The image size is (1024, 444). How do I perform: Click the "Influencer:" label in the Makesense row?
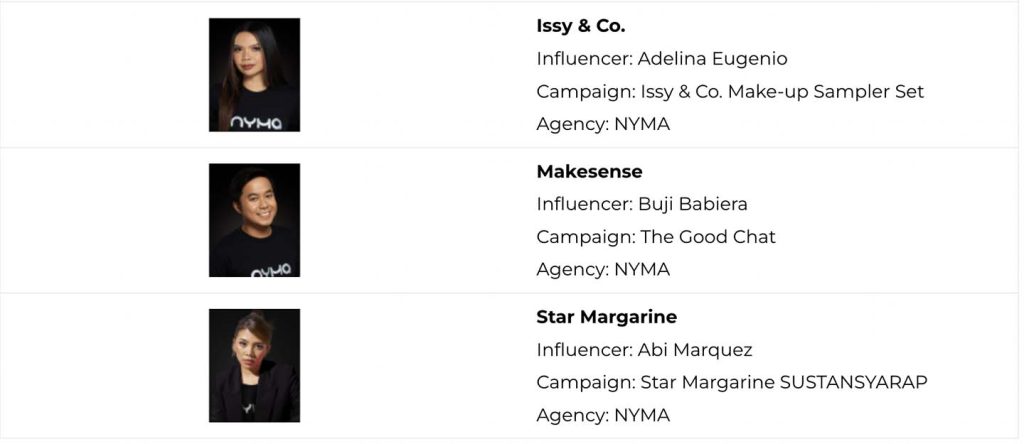(584, 204)
